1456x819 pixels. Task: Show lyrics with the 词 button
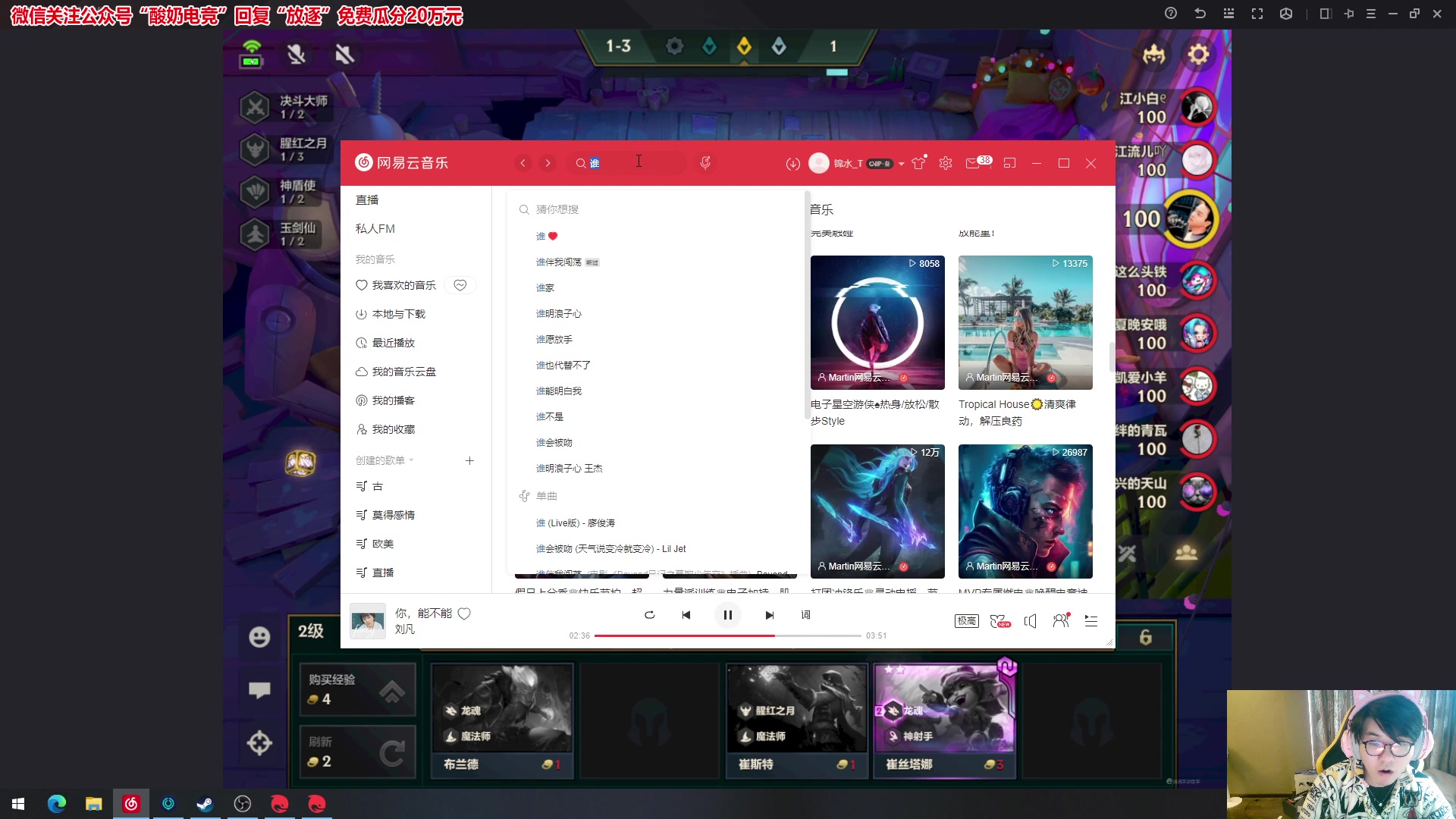(x=806, y=615)
